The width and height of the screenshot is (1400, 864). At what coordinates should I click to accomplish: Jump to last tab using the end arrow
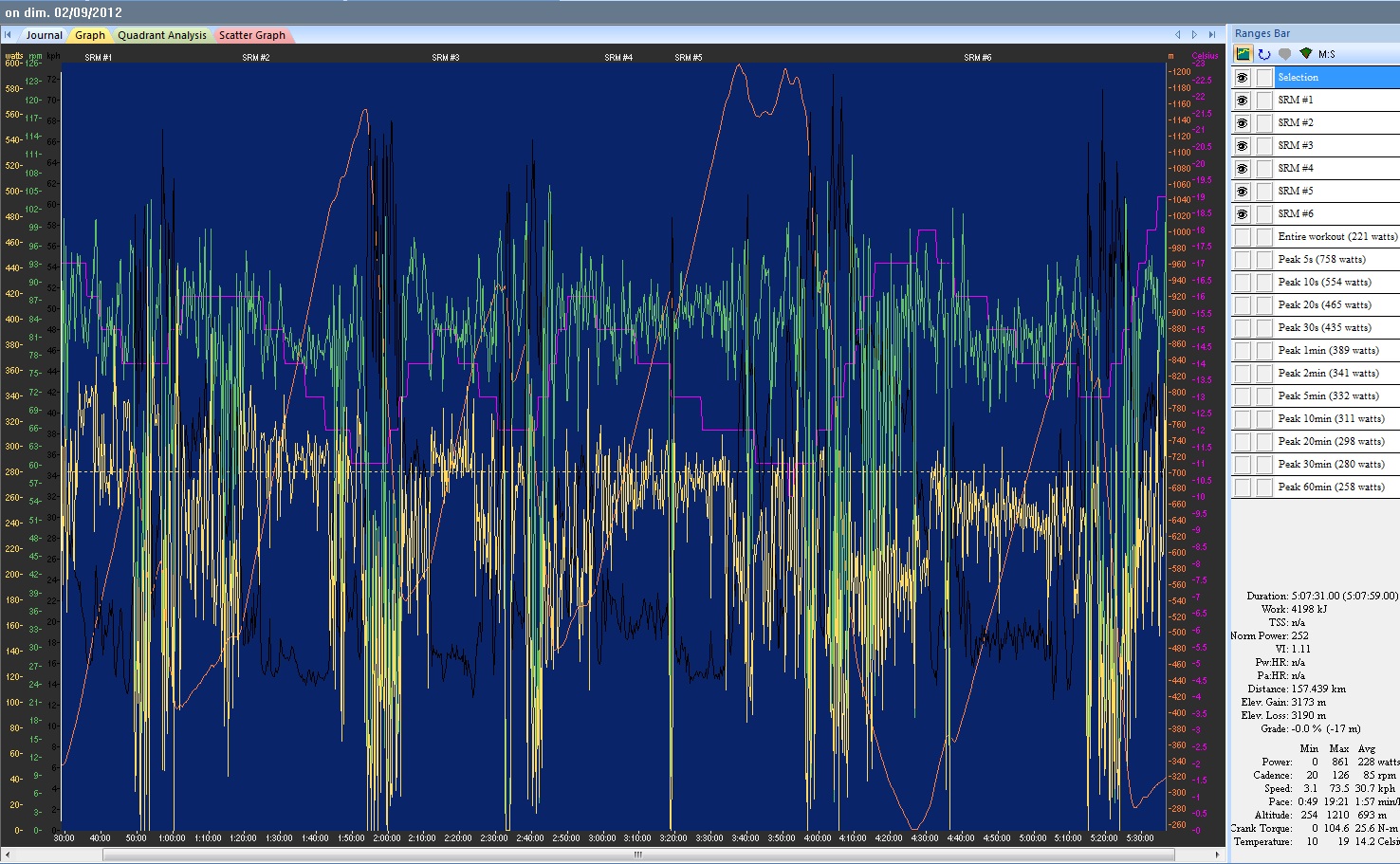click(1211, 35)
